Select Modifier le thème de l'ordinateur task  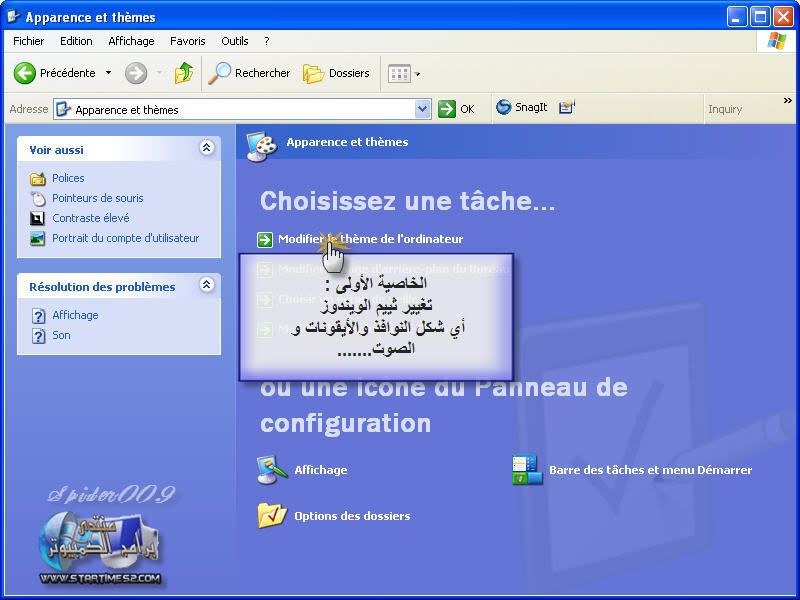click(370, 239)
